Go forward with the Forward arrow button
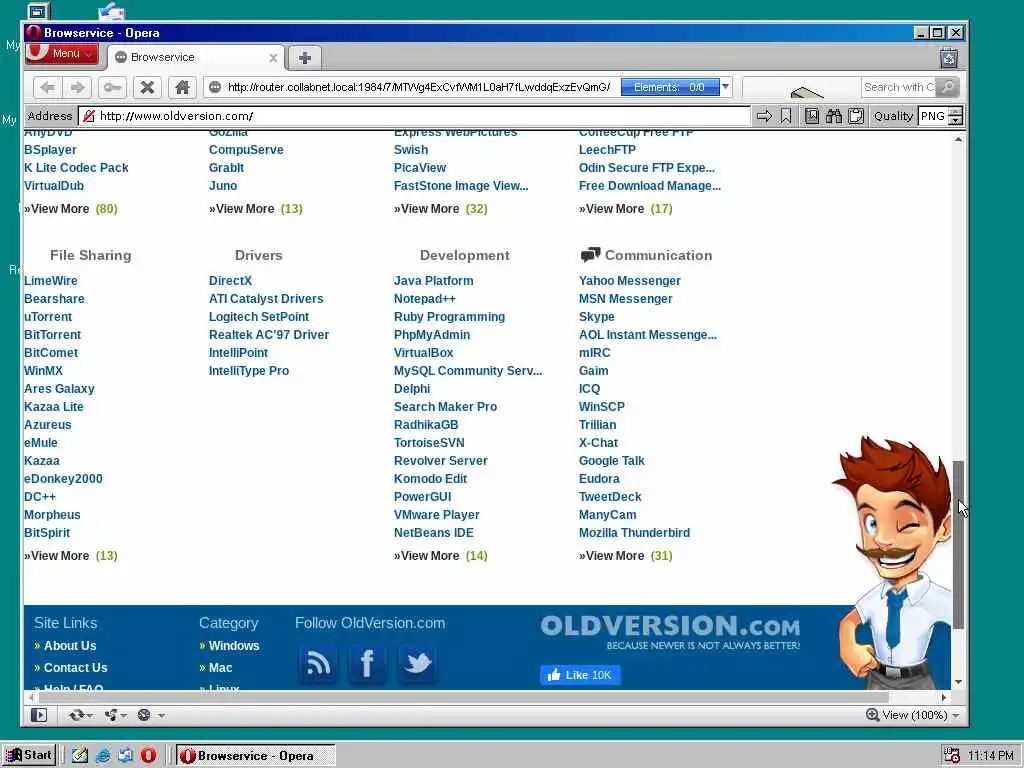Image resolution: width=1024 pixels, height=768 pixels. 78,87
